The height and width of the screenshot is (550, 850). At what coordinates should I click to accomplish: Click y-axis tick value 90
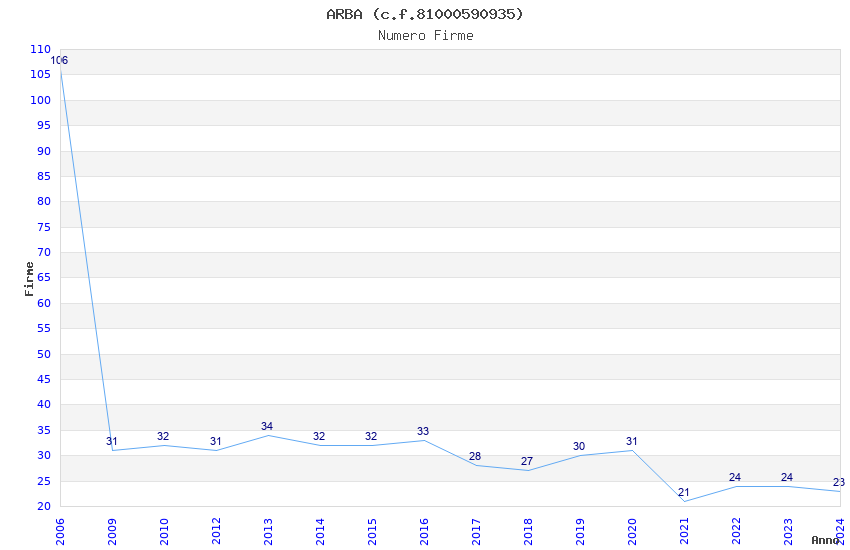[x=44, y=151]
